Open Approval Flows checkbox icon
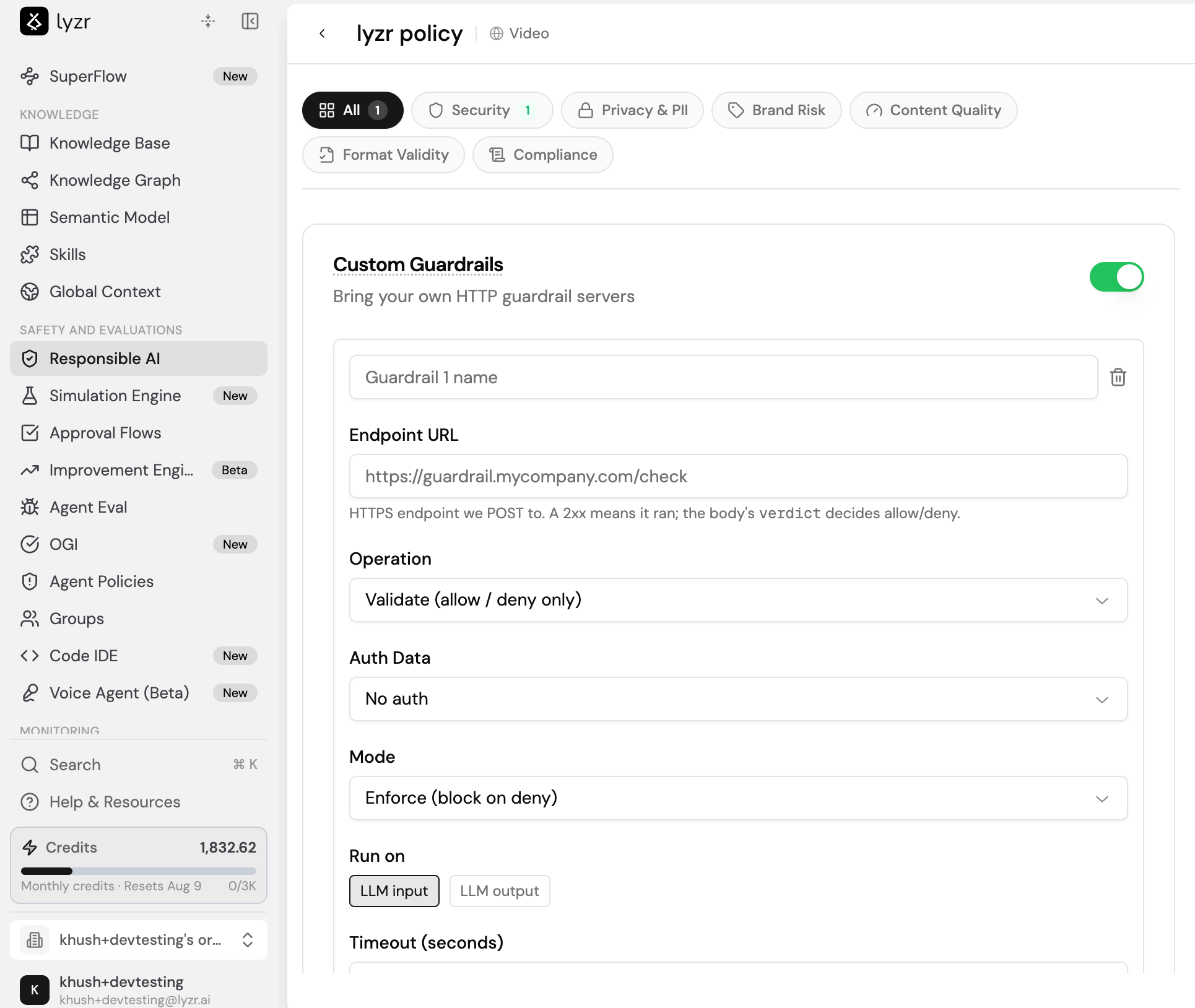The image size is (1195, 1008). coord(30,433)
